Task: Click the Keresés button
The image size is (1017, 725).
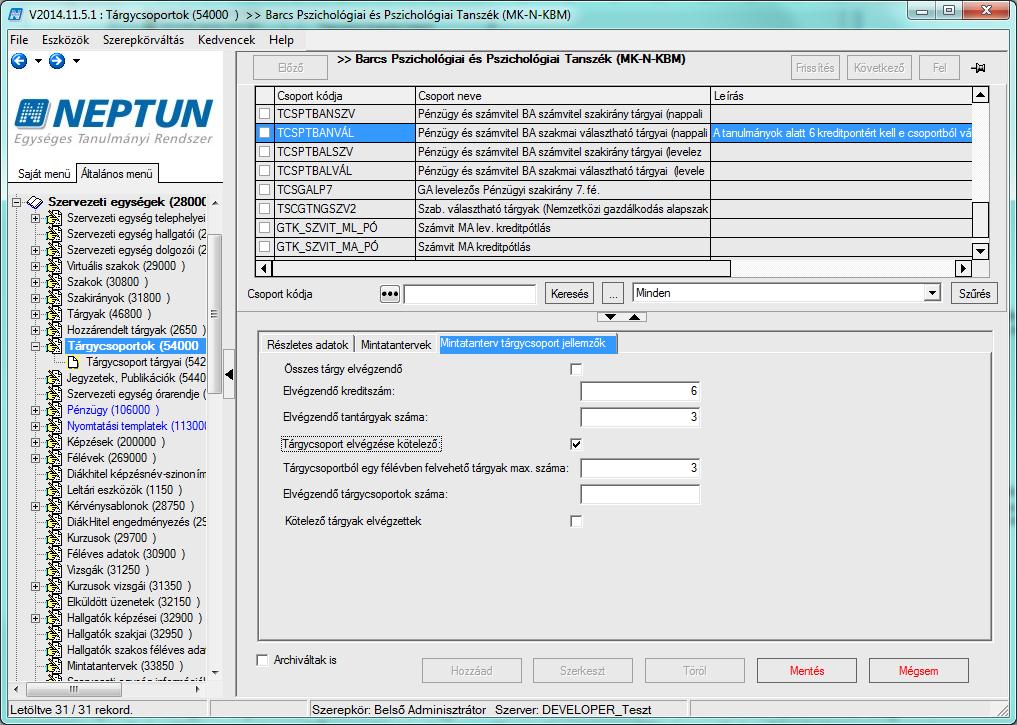Action: (569, 294)
